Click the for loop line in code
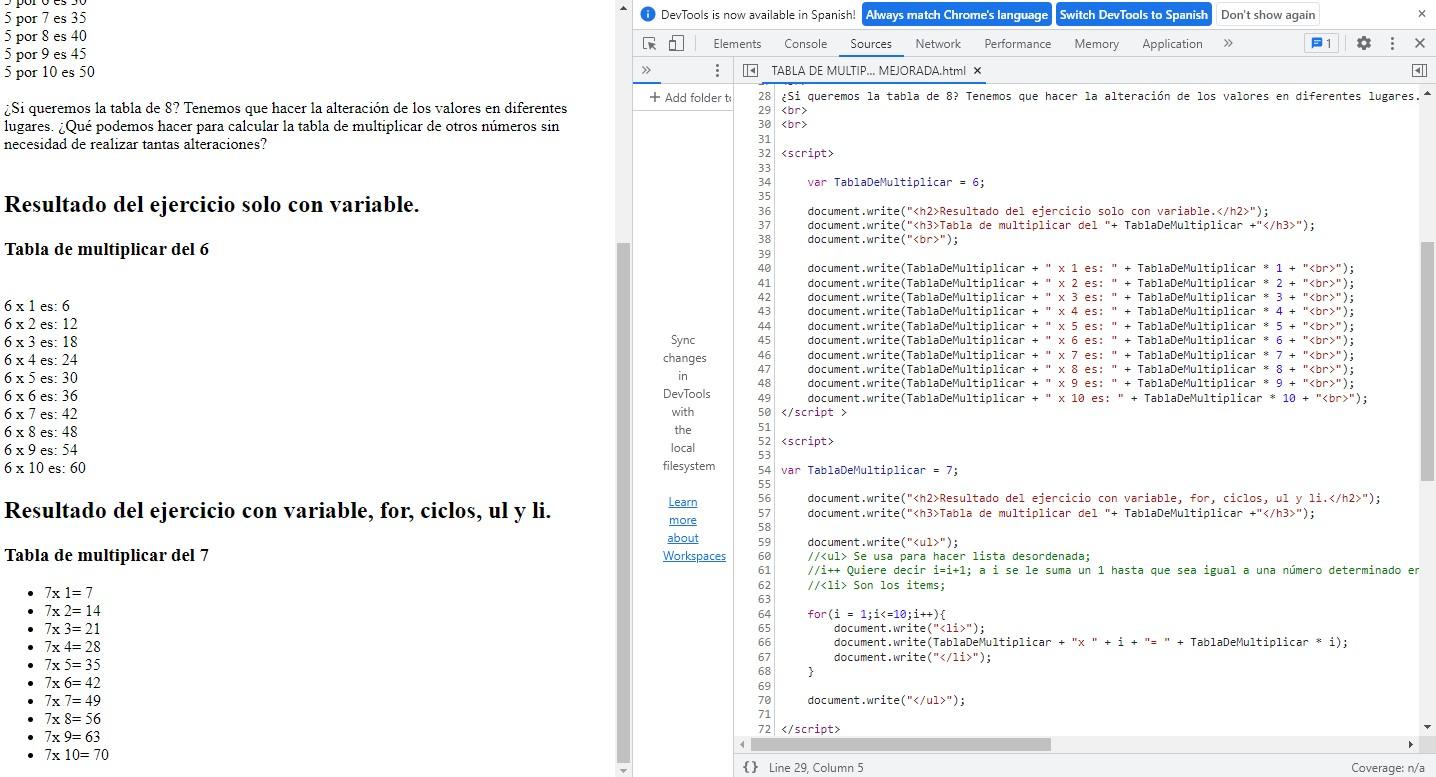The width and height of the screenshot is (1436, 777). pos(876,614)
